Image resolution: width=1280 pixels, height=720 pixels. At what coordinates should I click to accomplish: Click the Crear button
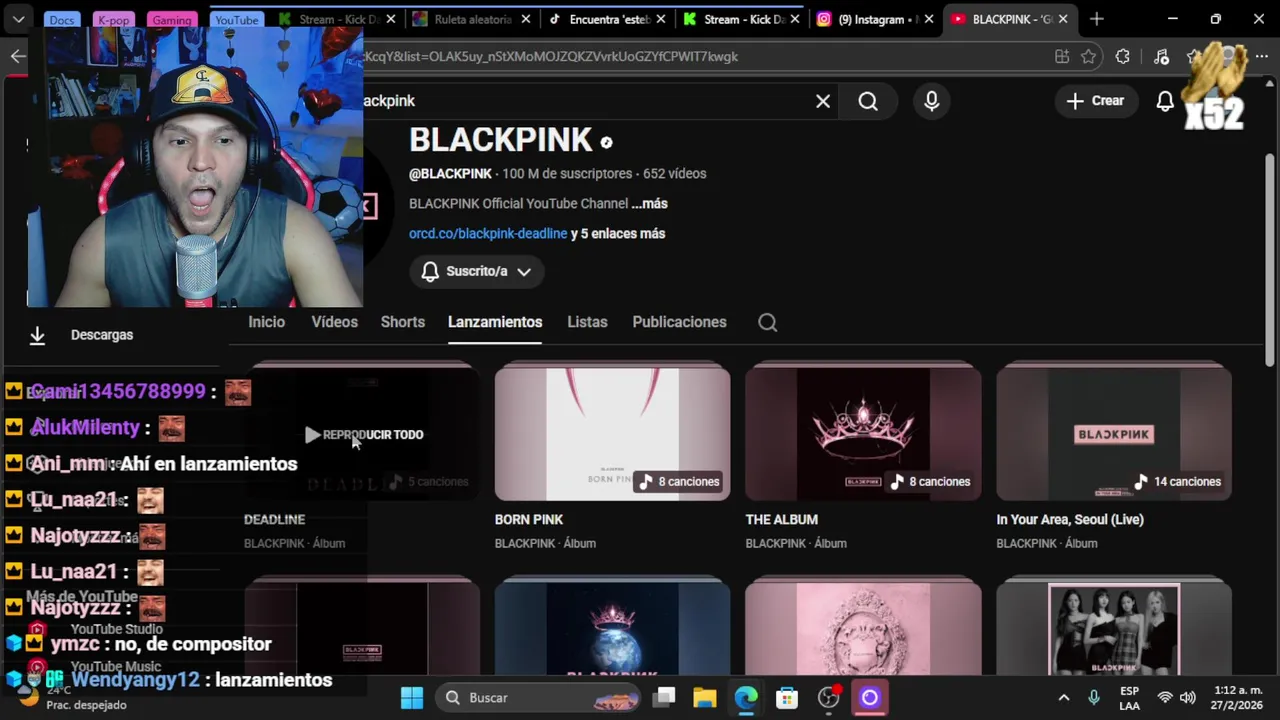(x=1096, y=101)
